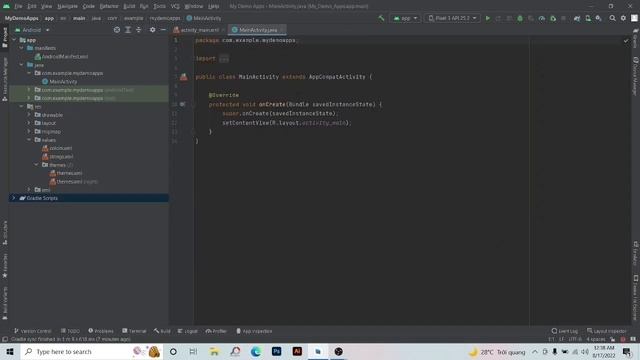The width and height of the screenshot is (640, 360).
Task: Toggle the Emulator right side tab
Action: (x=636, y=253)
